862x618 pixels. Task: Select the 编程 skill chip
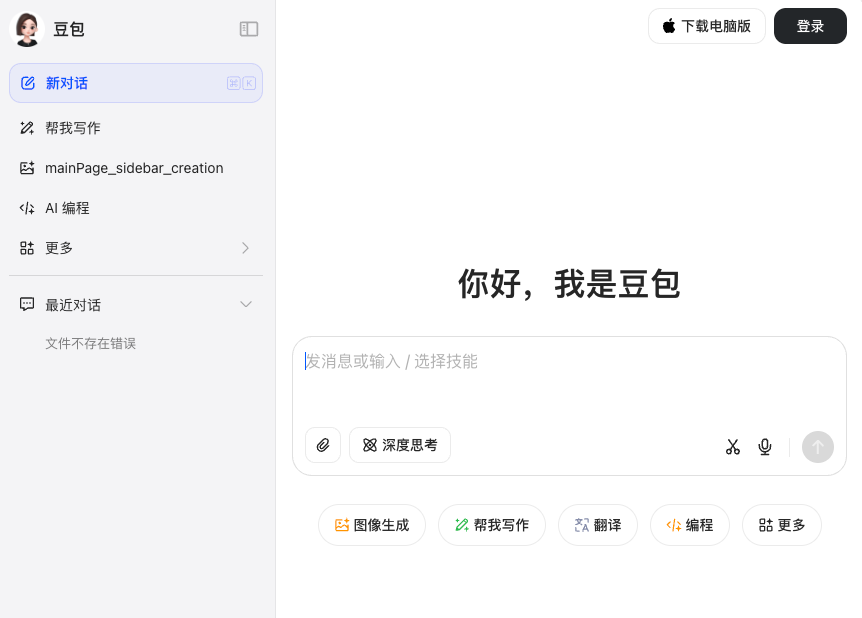click(689, 525)
